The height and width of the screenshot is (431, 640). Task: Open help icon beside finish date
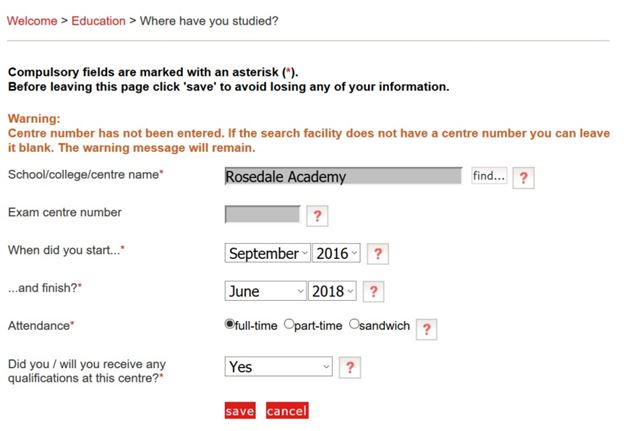(x=373, y=291)
